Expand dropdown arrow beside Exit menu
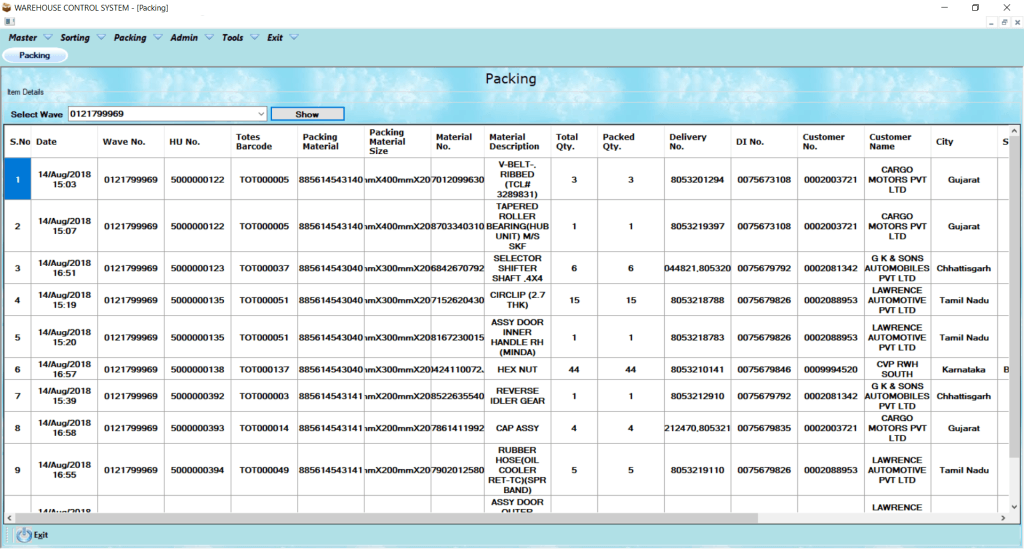Image resolution: width=1024 pixels, height=549 pixels. (x=295, y=37)
